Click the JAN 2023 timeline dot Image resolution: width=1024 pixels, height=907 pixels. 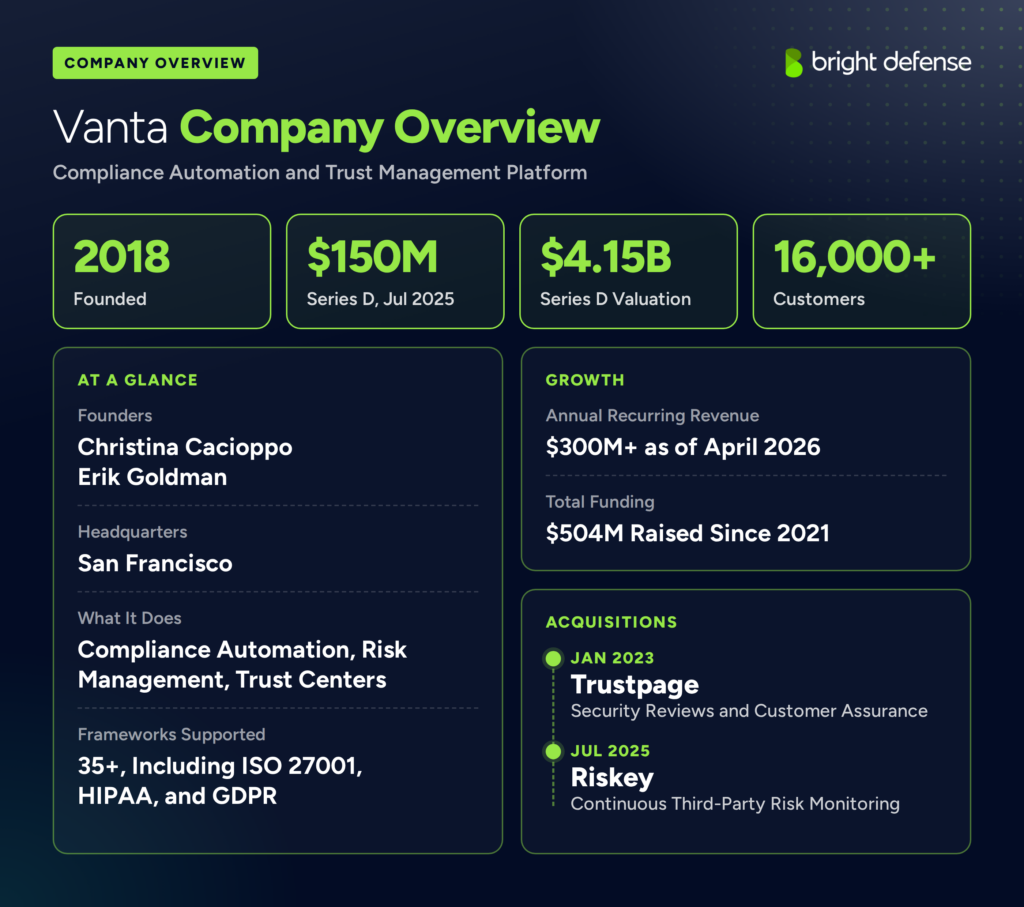tap(553, 658)
